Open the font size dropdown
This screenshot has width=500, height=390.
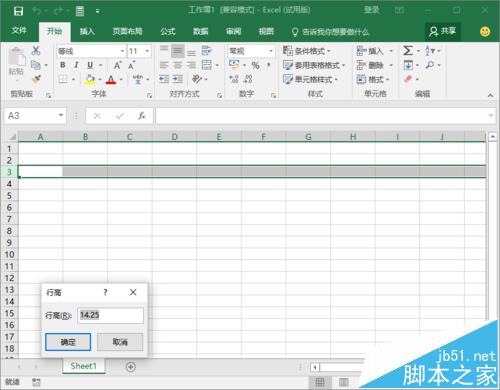coord(147,51)
